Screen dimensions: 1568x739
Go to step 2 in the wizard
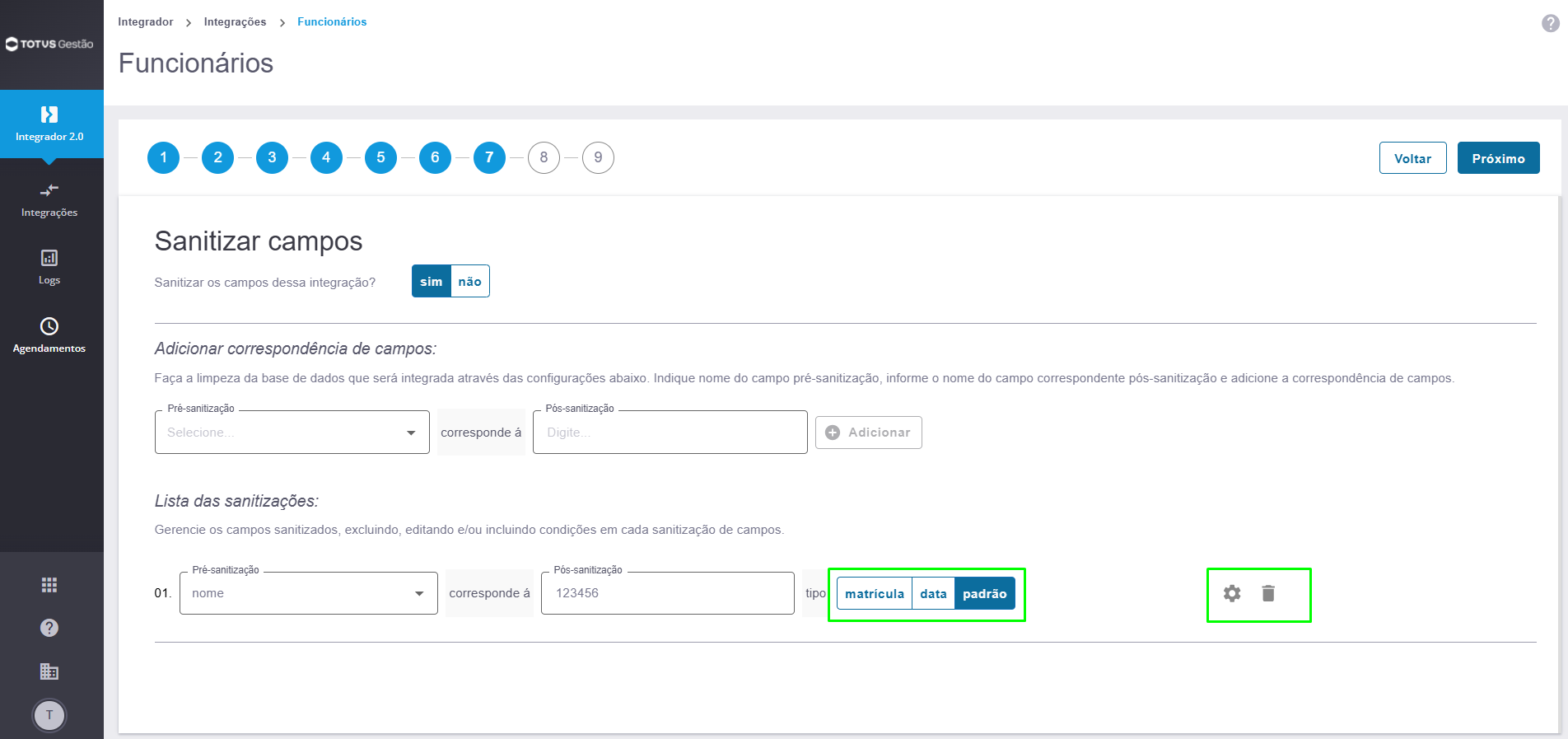(x=218, y=157)
